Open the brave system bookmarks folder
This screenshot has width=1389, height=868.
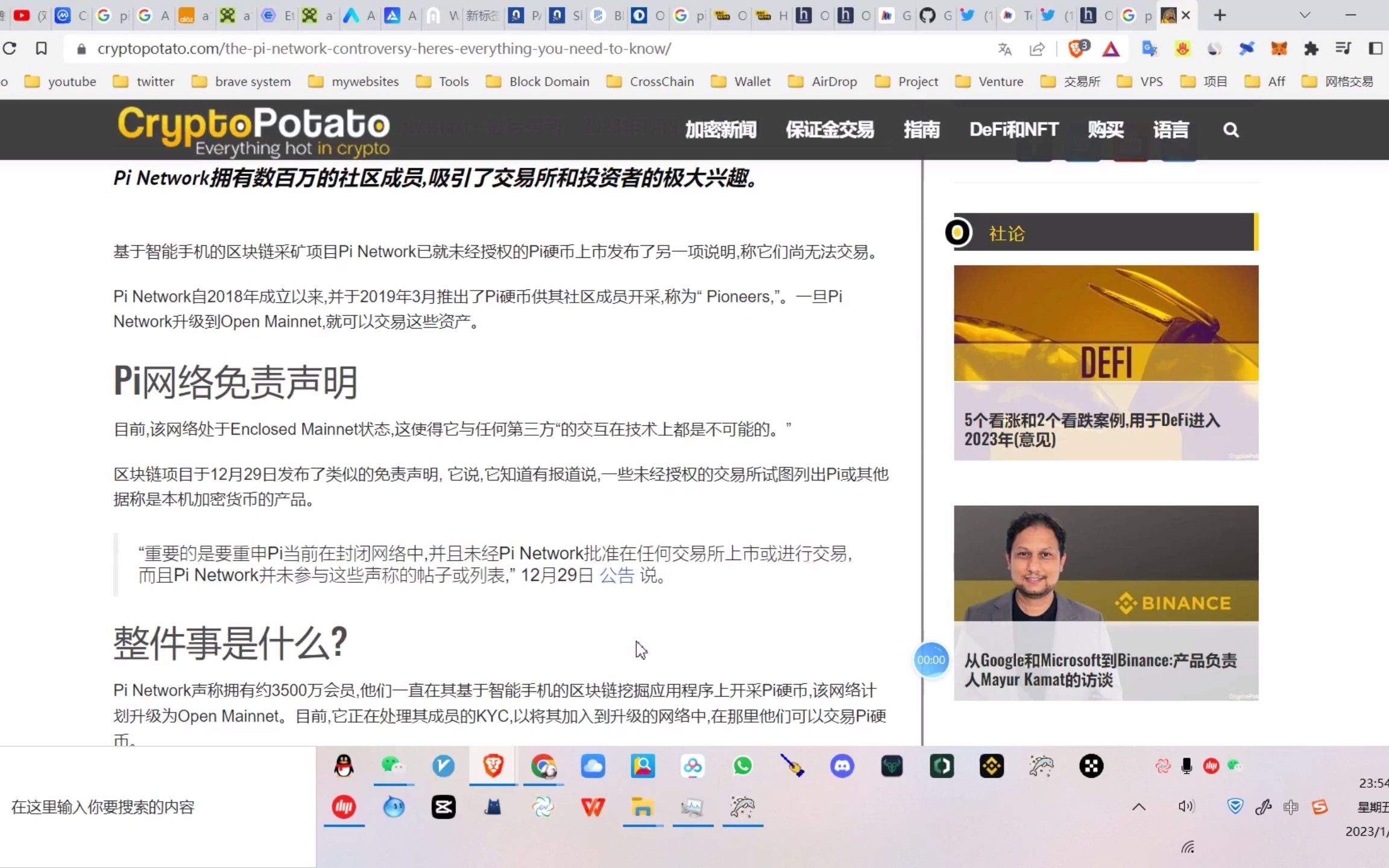click(241, 81)
